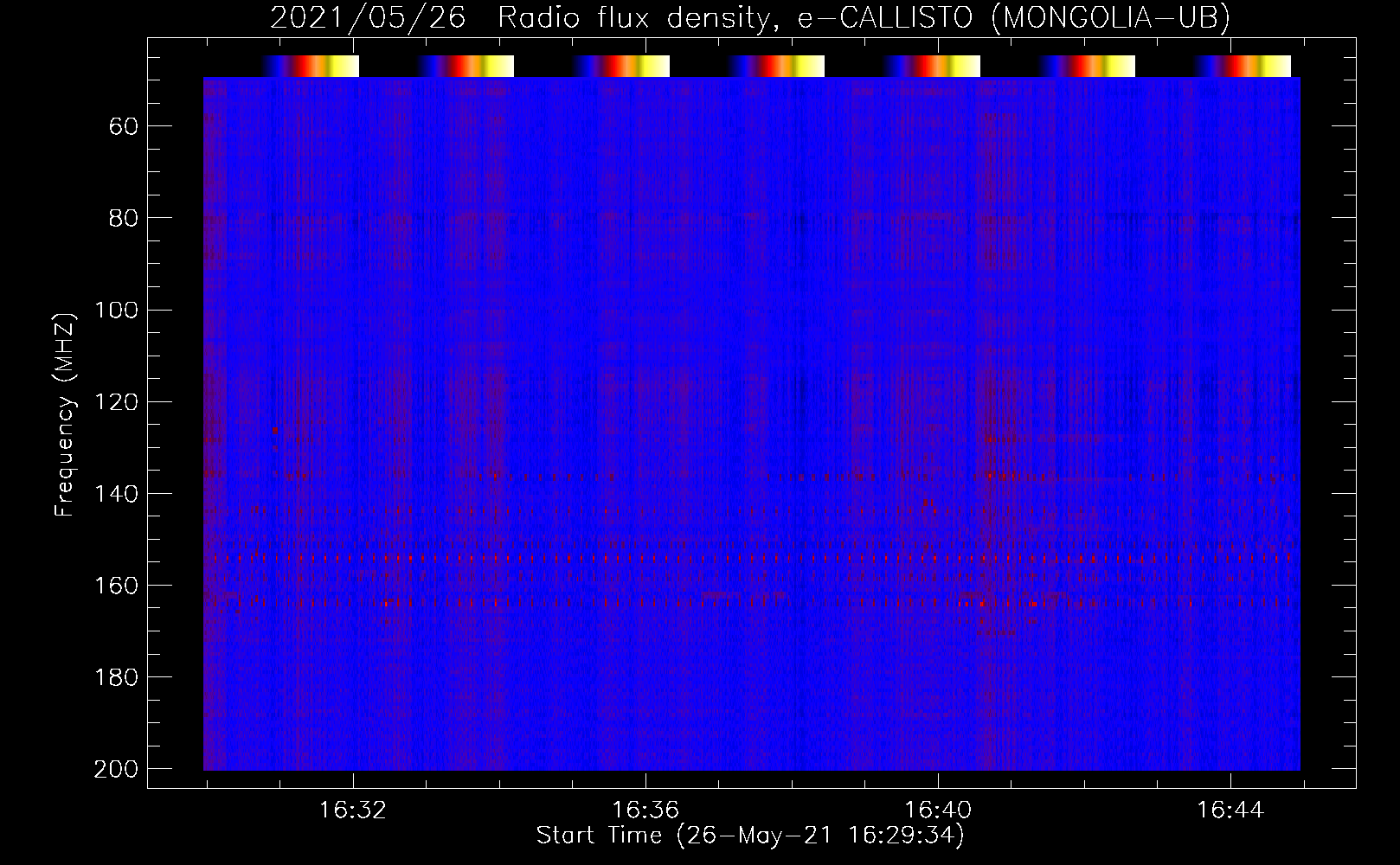Click the bright red spot near 125 MHz
Viewport: 1400px width, 865px height.
[276, 429]
